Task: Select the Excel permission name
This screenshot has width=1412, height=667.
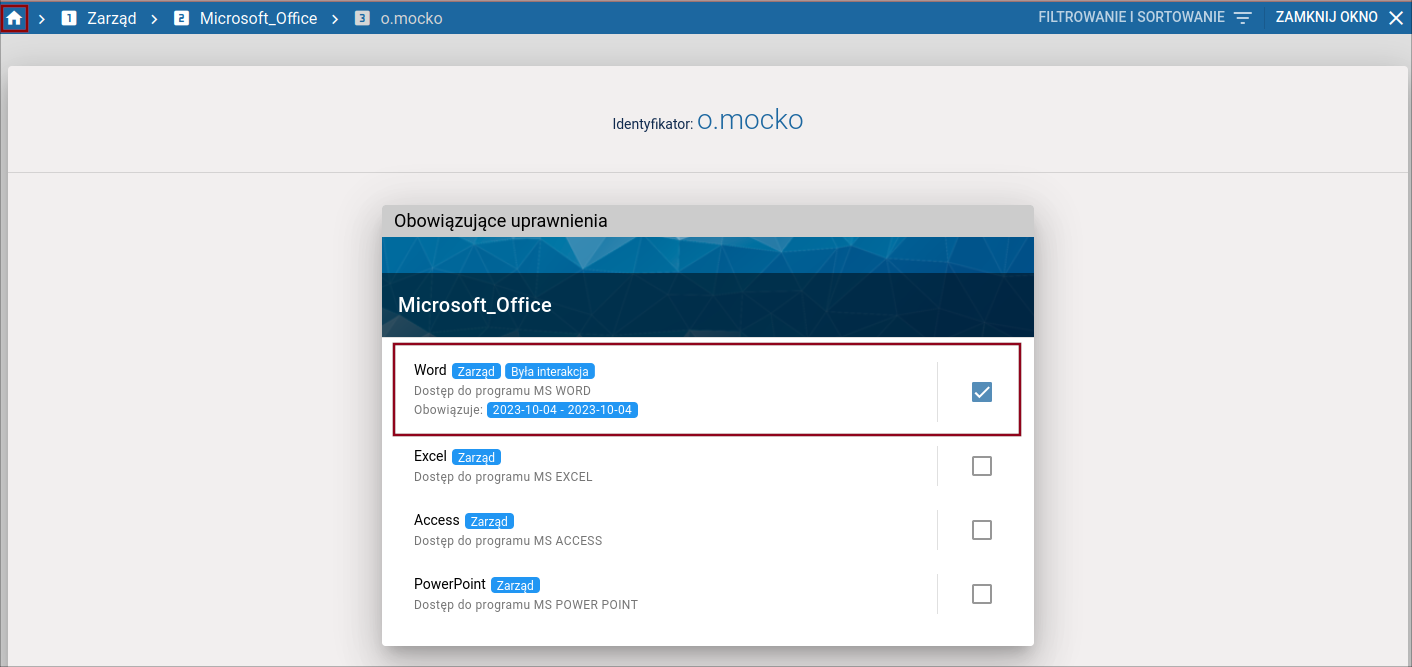Action: click(430, 456)
